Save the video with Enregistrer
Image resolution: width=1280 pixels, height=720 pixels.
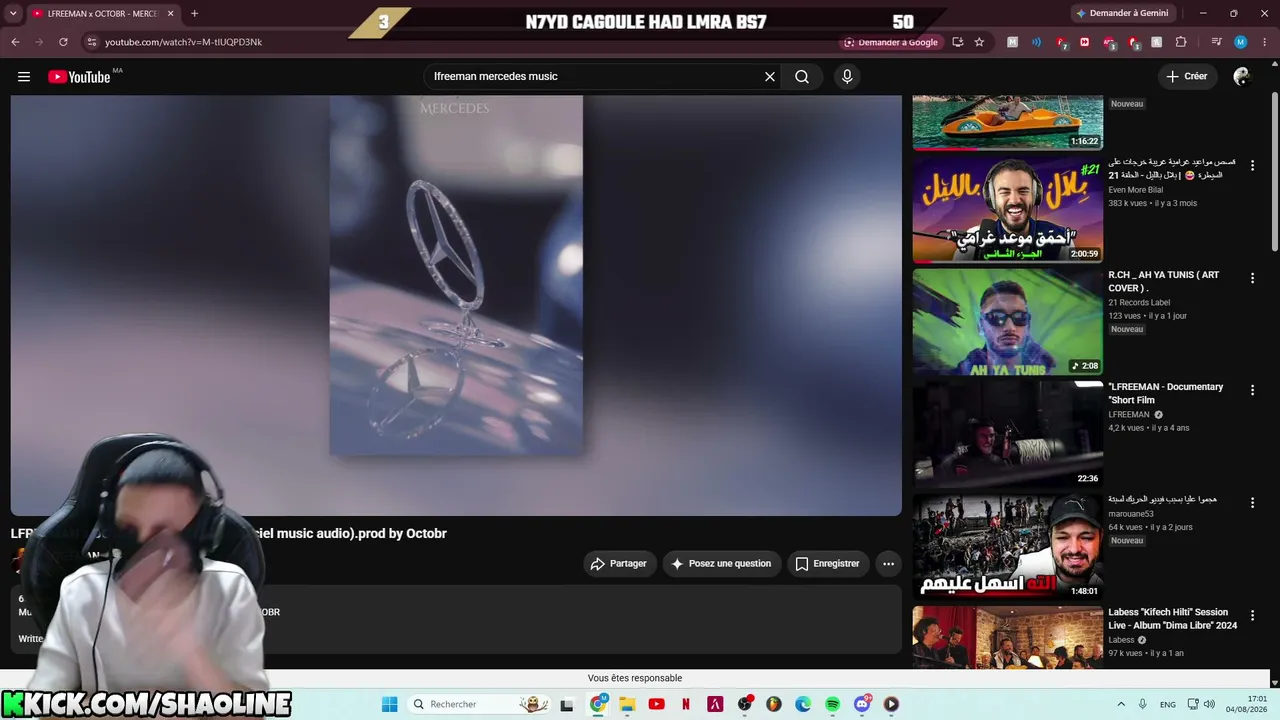(828, 564)
